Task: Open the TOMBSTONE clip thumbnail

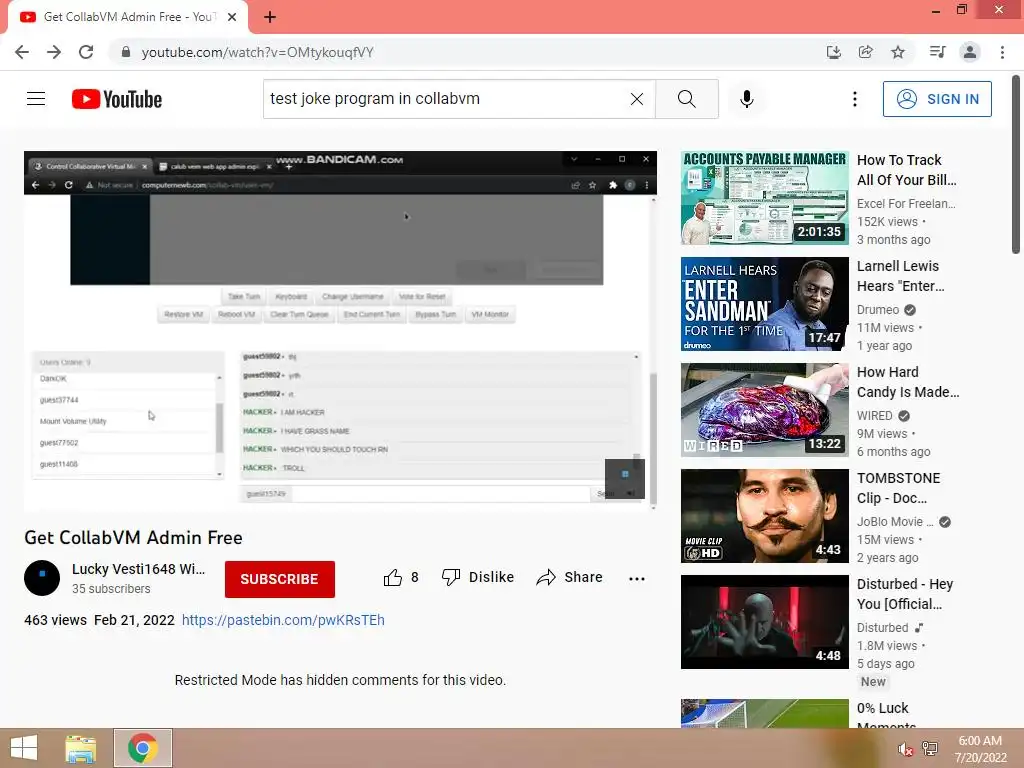Action: (x=765, y=516)
